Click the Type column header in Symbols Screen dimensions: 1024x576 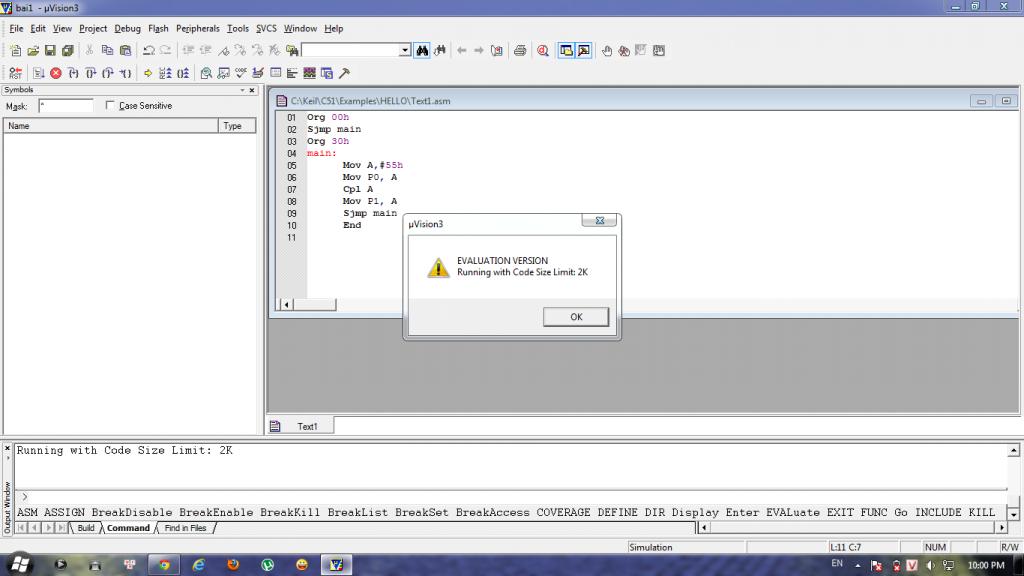[232, 126]
